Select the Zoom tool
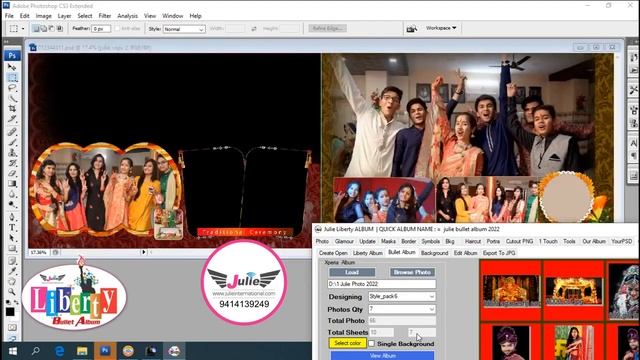This screenshot has height=360, width=640. tap(12, 292)
